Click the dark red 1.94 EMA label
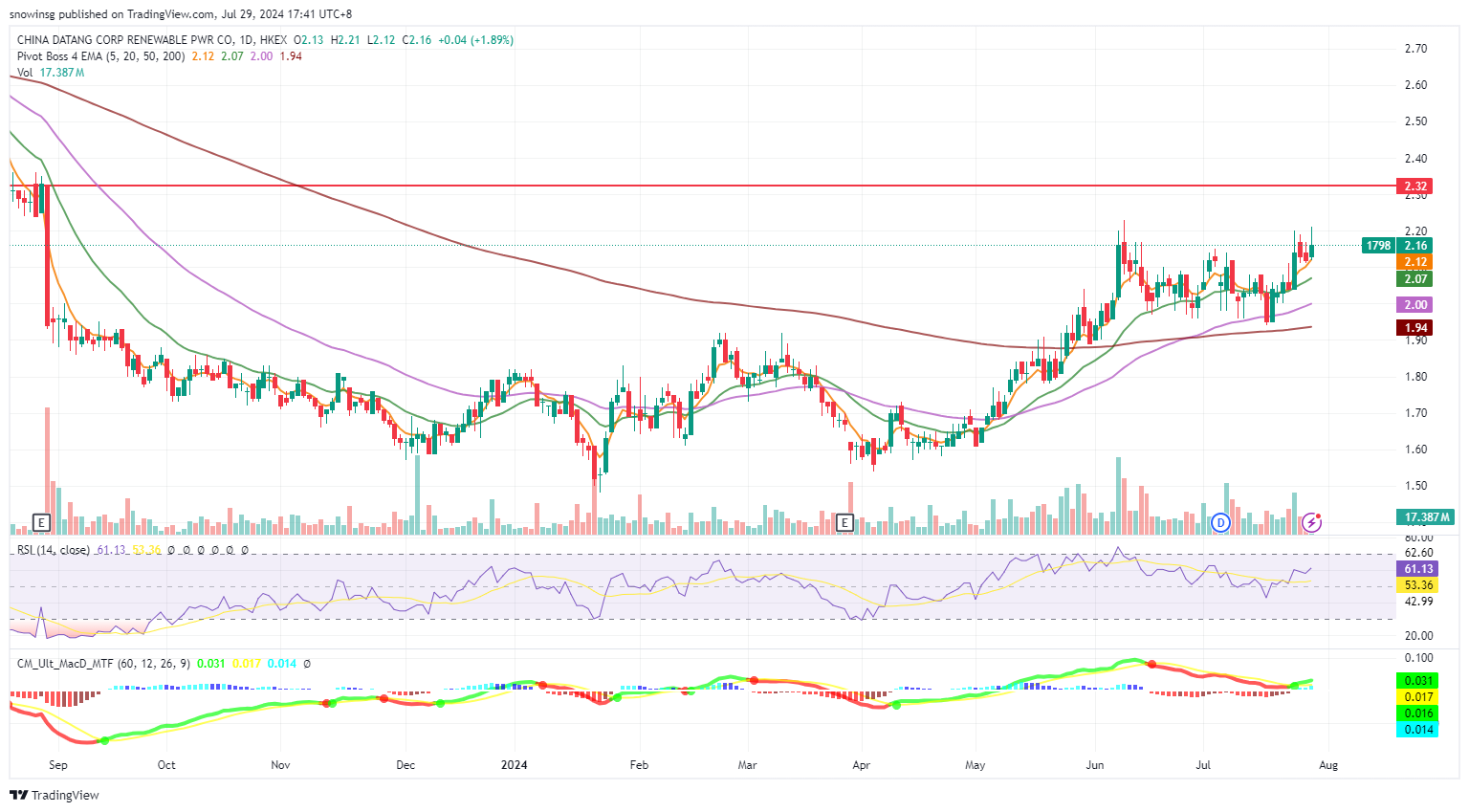 coord(1415,328)
